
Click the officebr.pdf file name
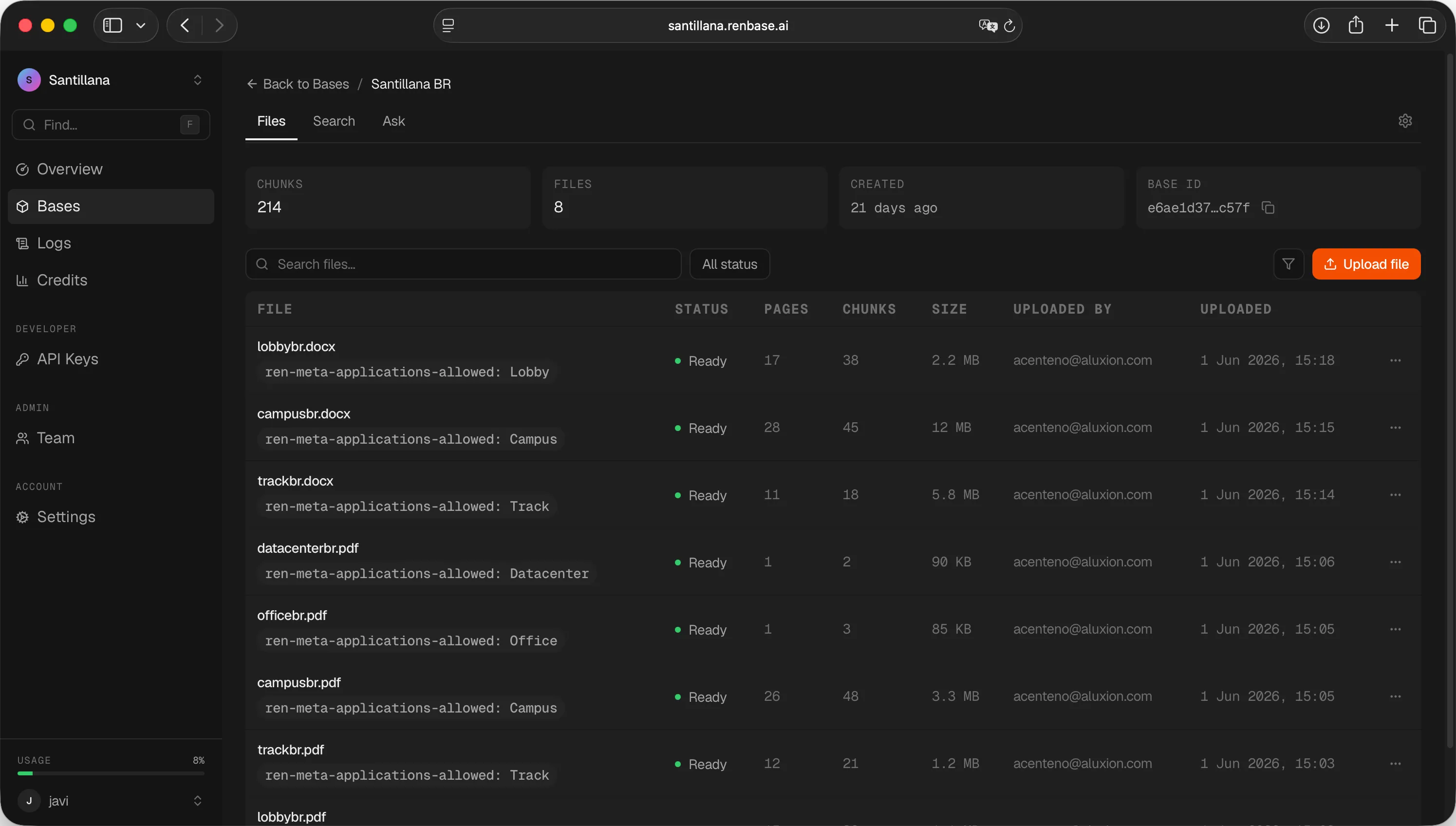[292, 615]
